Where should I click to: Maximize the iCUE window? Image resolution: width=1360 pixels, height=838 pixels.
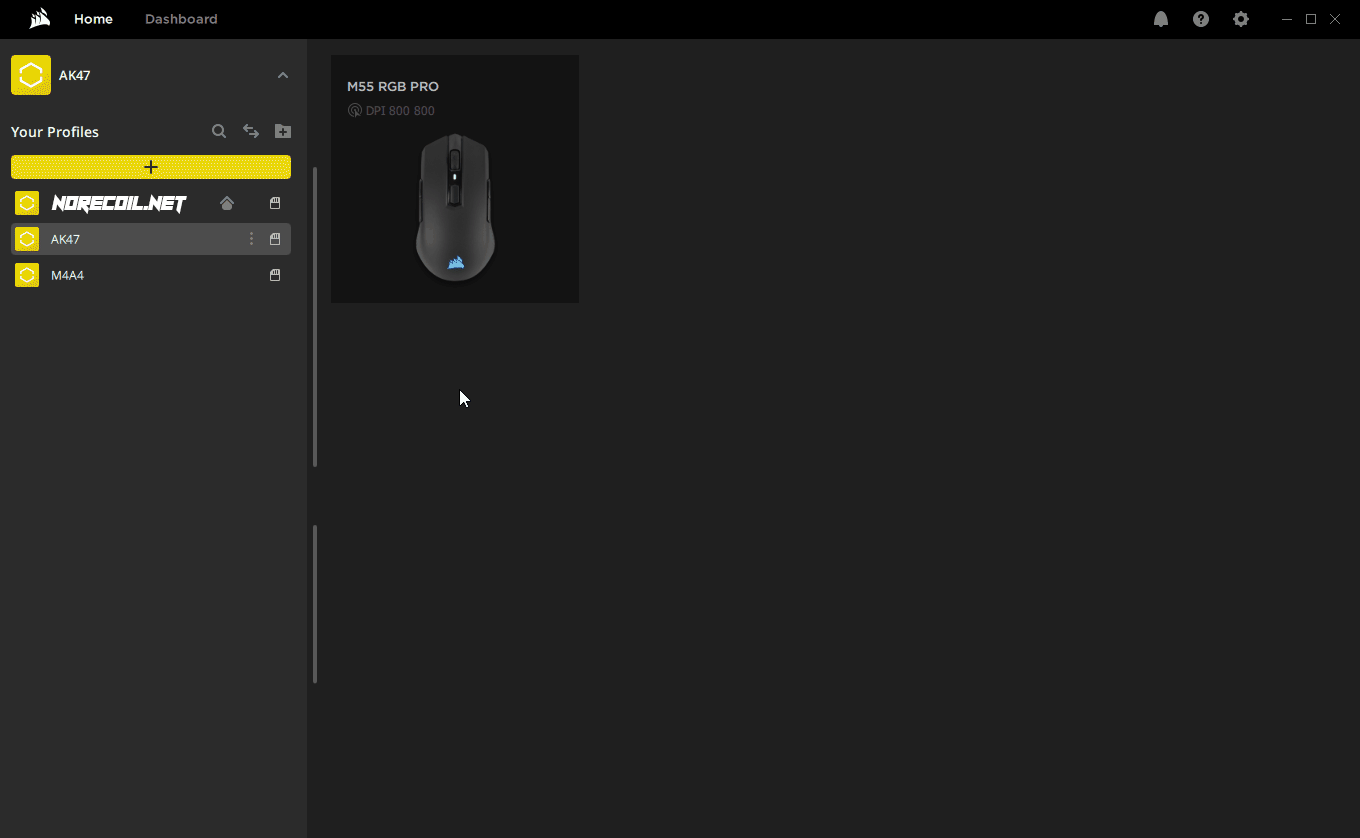click(1311, 19)
